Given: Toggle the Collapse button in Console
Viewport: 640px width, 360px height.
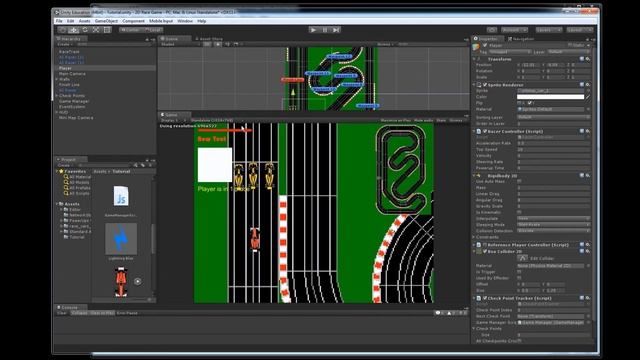Looking at the screenshot, I should click(79, 313).
